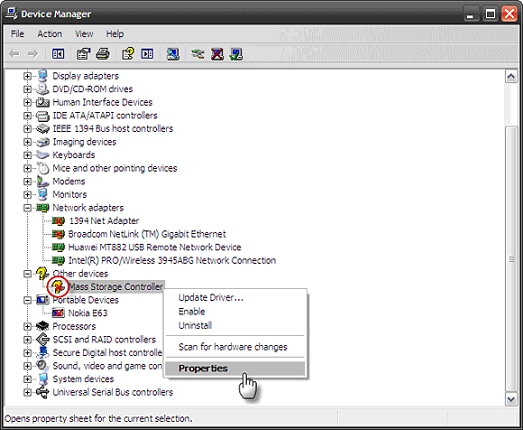Image resolution: width=523 pixels, height=430 pixels.
Task: Click the Update Driver toolbar icon
Action: pyautogui.click(x=198, y=54)
